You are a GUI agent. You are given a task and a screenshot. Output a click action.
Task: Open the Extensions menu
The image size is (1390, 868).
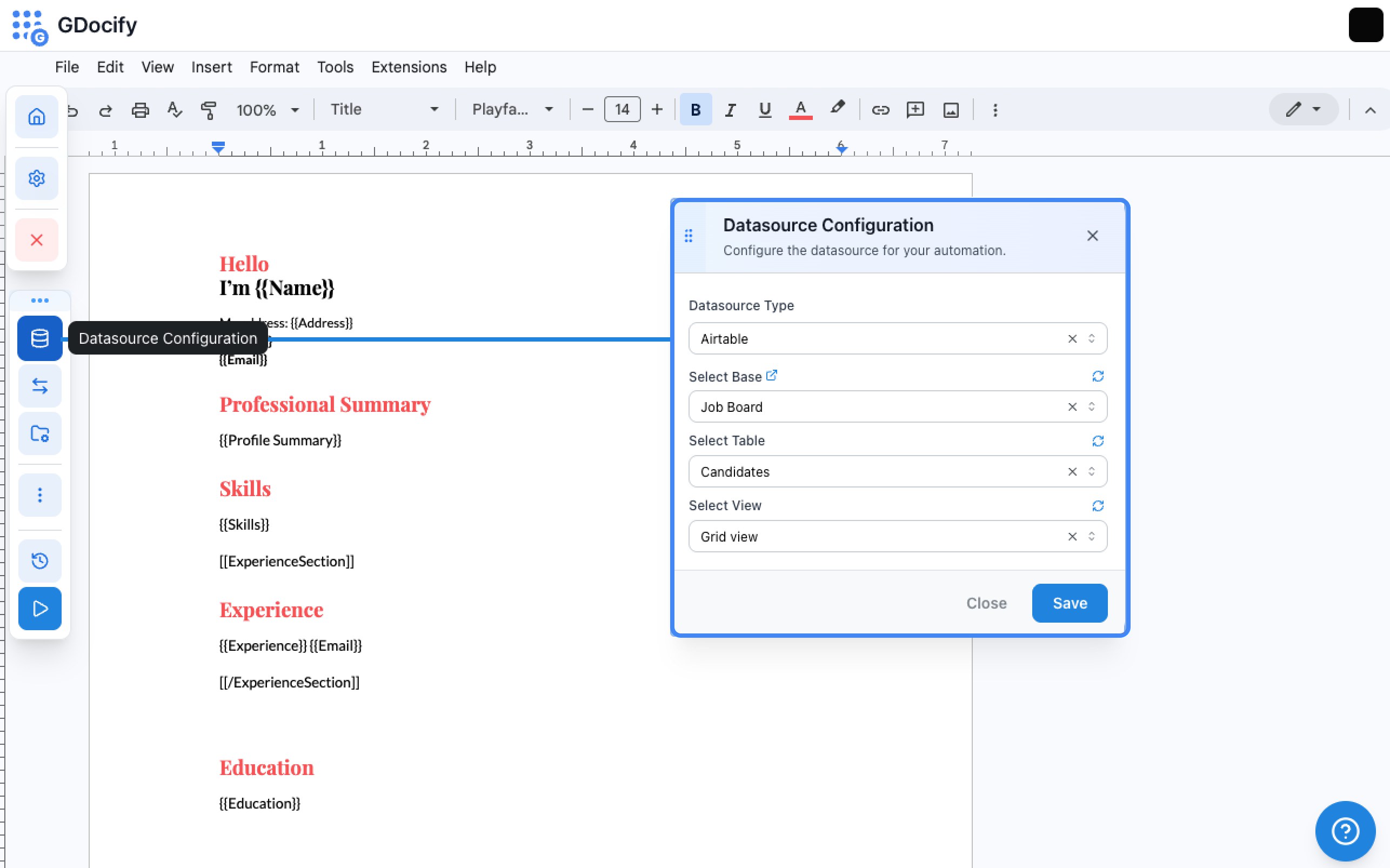pos(409,67)
